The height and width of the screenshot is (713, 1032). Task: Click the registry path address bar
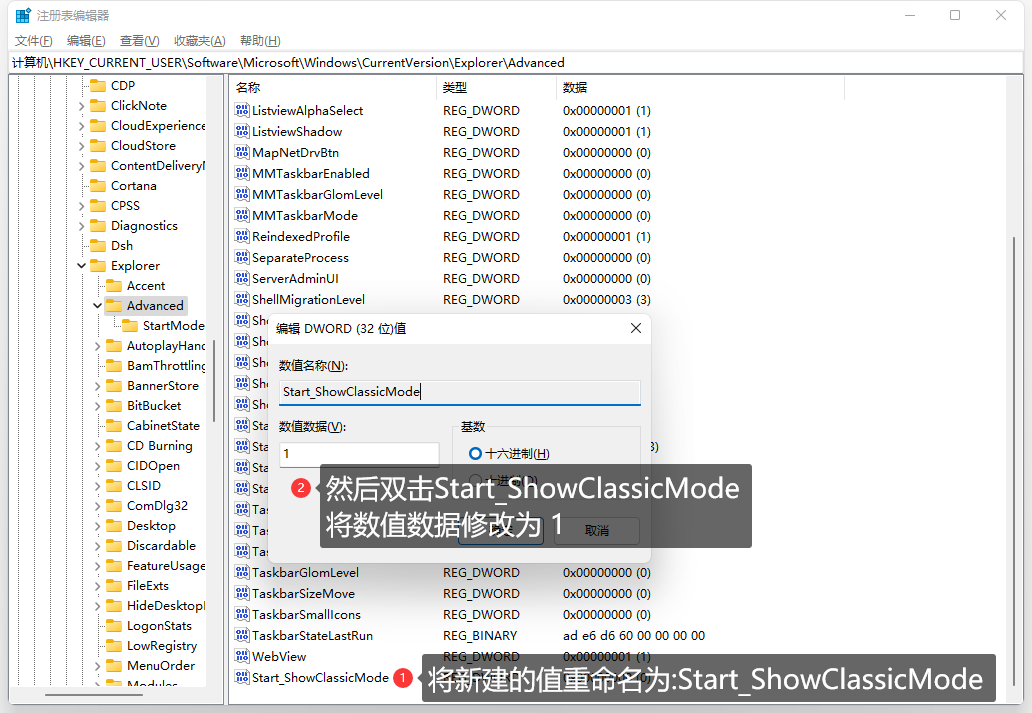(516, 63)
